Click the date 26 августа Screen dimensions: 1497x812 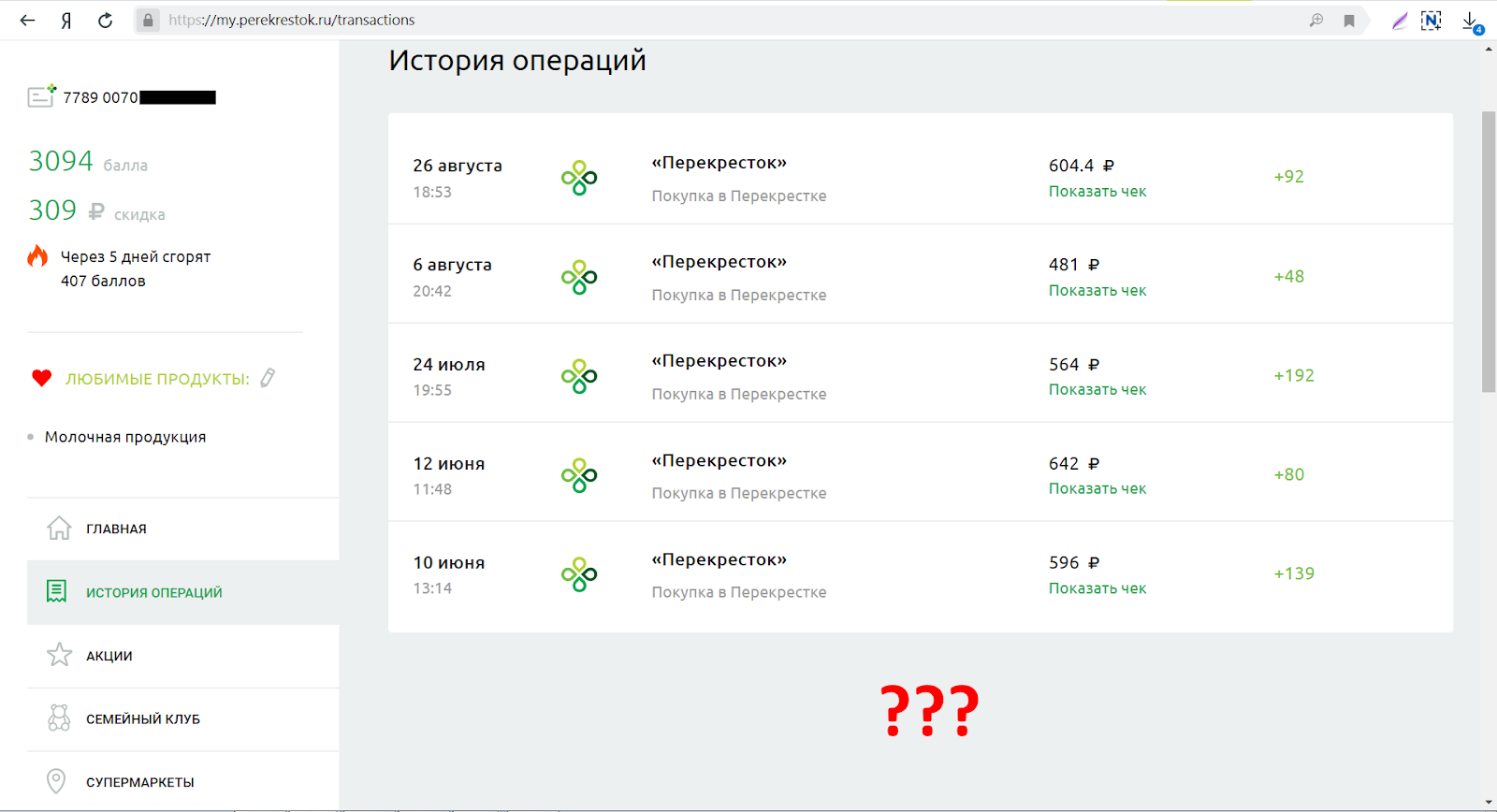click(458, 166)
